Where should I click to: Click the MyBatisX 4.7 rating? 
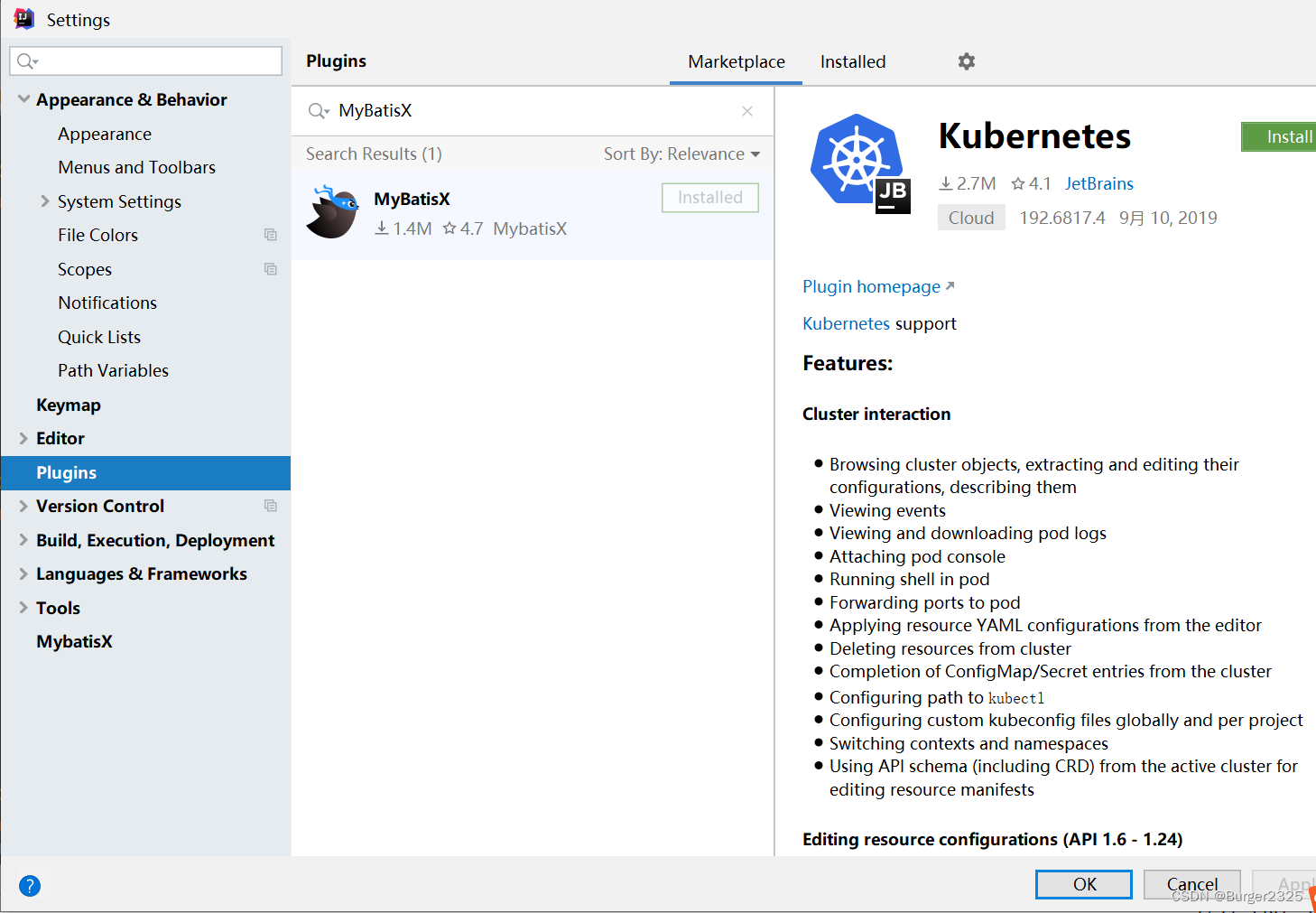coord(462,228)
